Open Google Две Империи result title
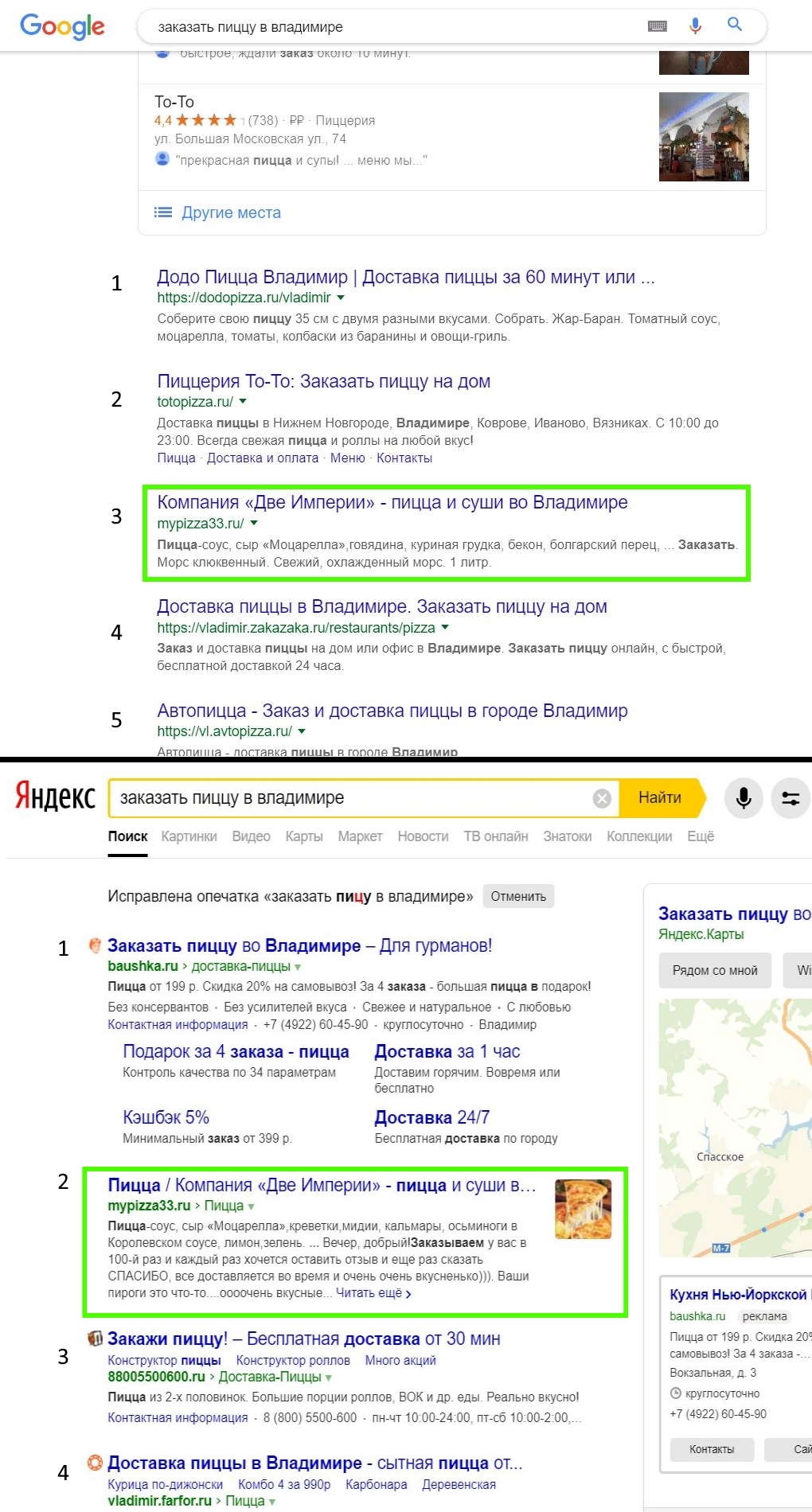Viewport: 812px width, 1512px height. (392, 502)
